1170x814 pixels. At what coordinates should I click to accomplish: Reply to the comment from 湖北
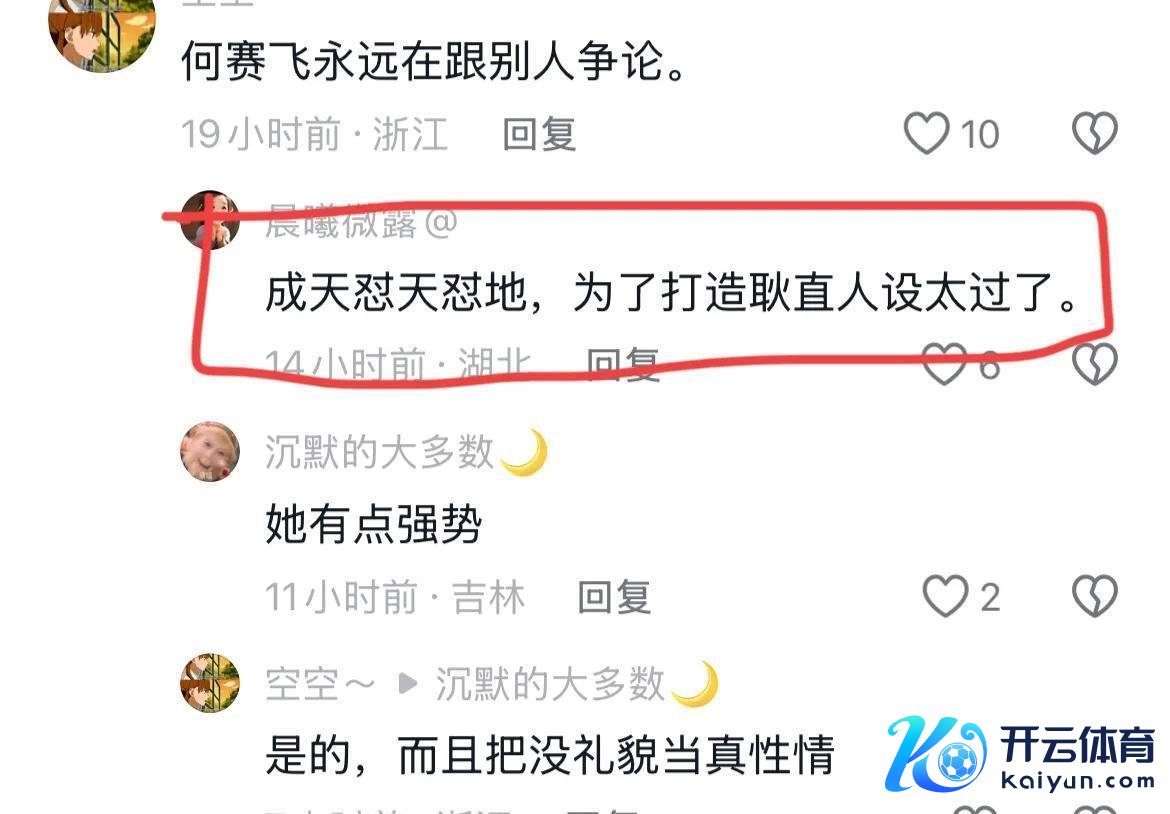tap(623, 366)
